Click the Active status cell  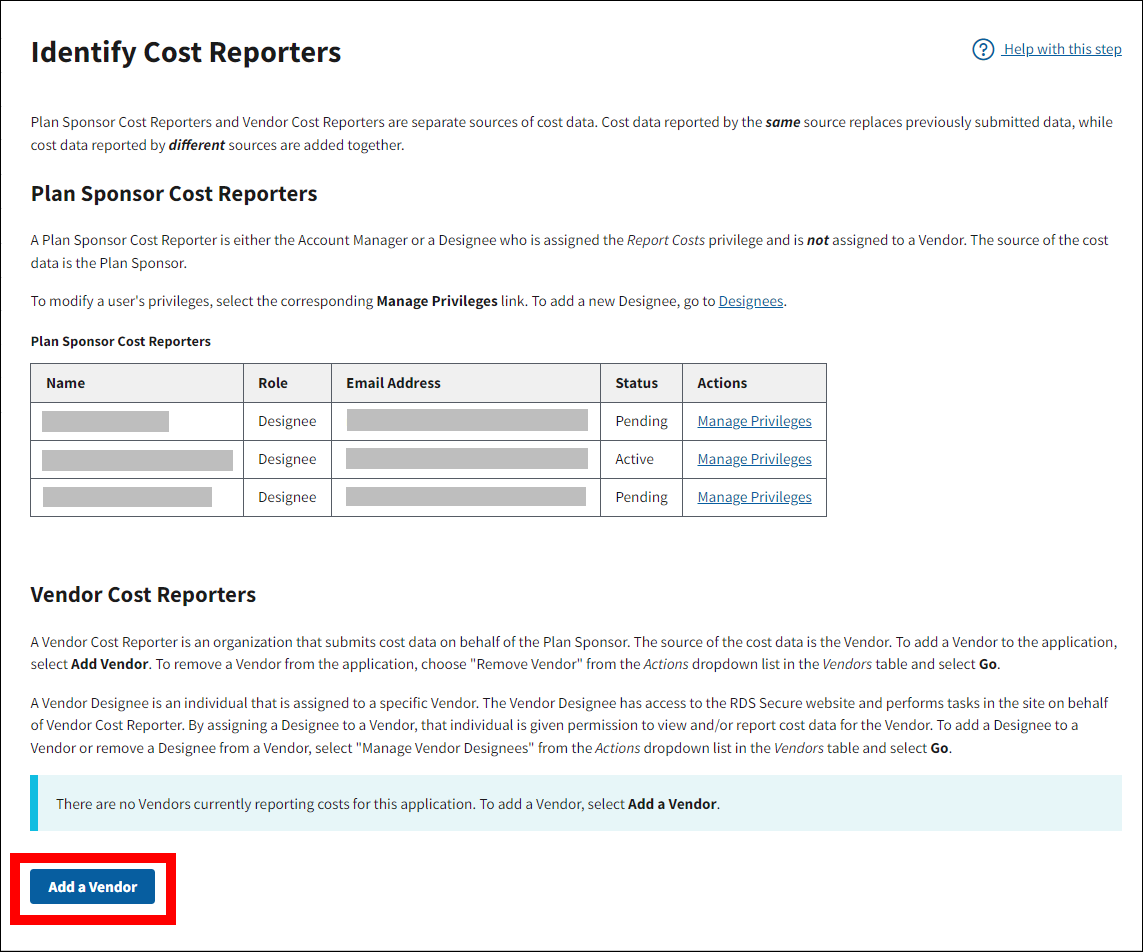(x=635, y=460)
